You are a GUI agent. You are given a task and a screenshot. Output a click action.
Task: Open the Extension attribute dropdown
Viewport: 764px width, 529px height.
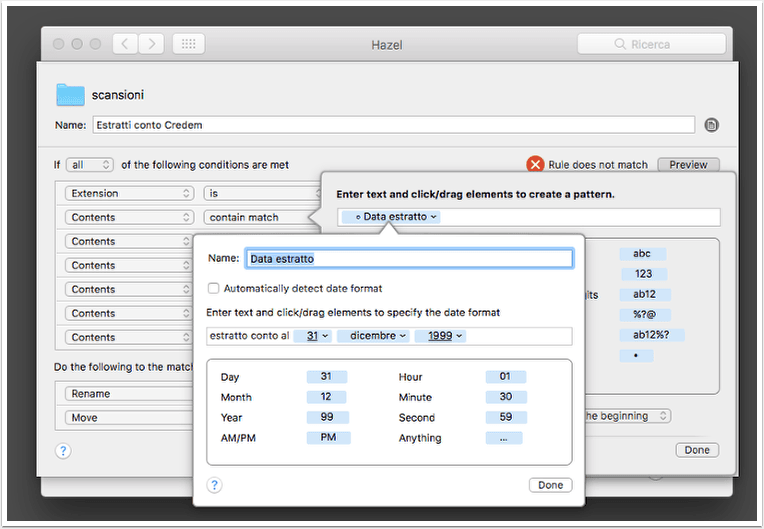pos(129,193)
